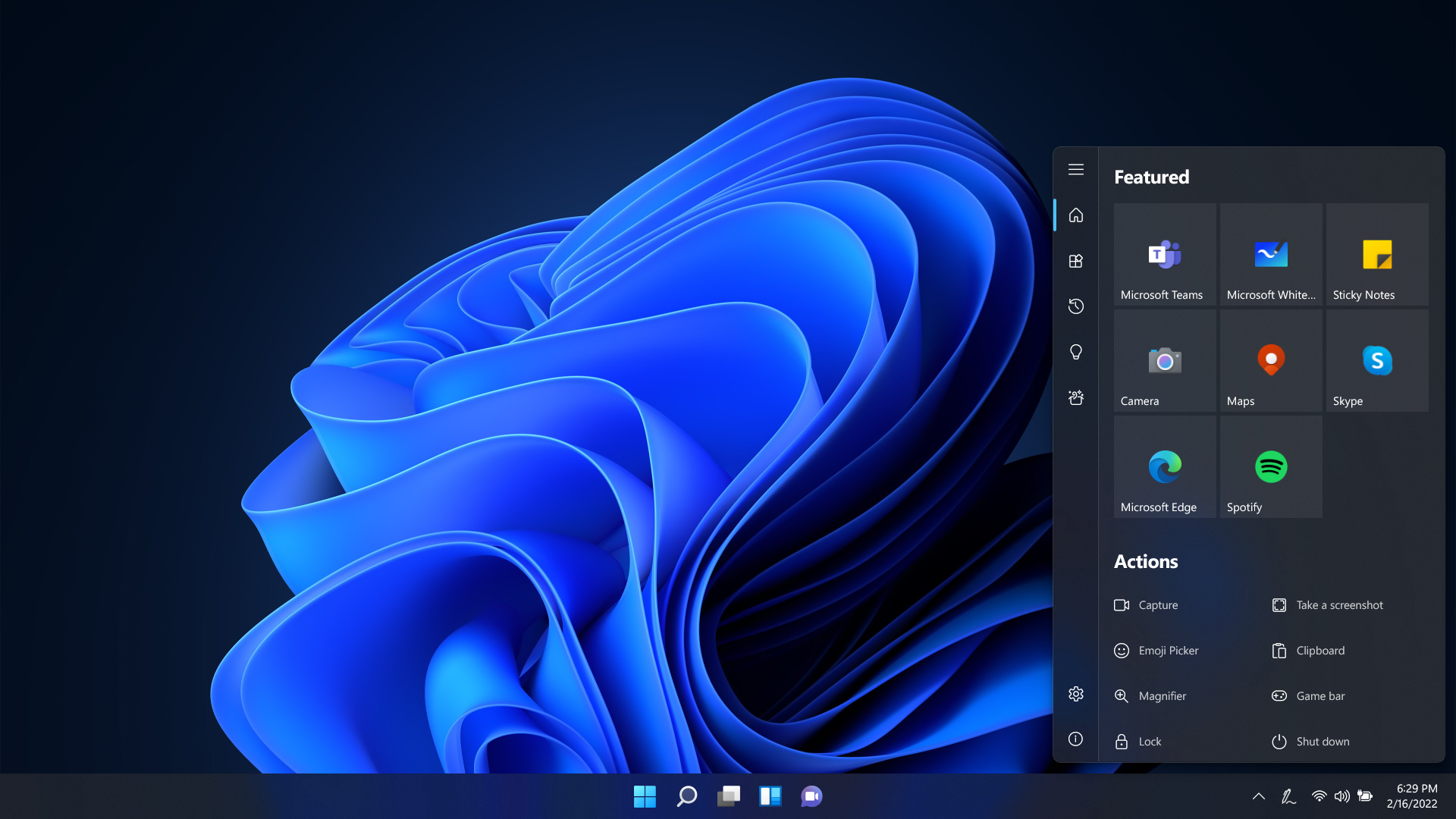1456x819 pixels.
Task: Show hidden system tray icons chevron
Action: coord(1258,796)
